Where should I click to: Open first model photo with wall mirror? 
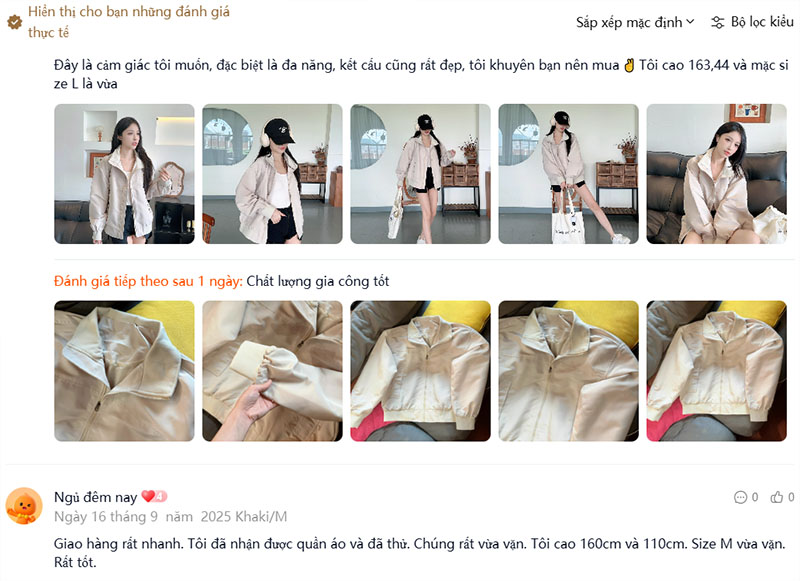(x=124, y=174)
